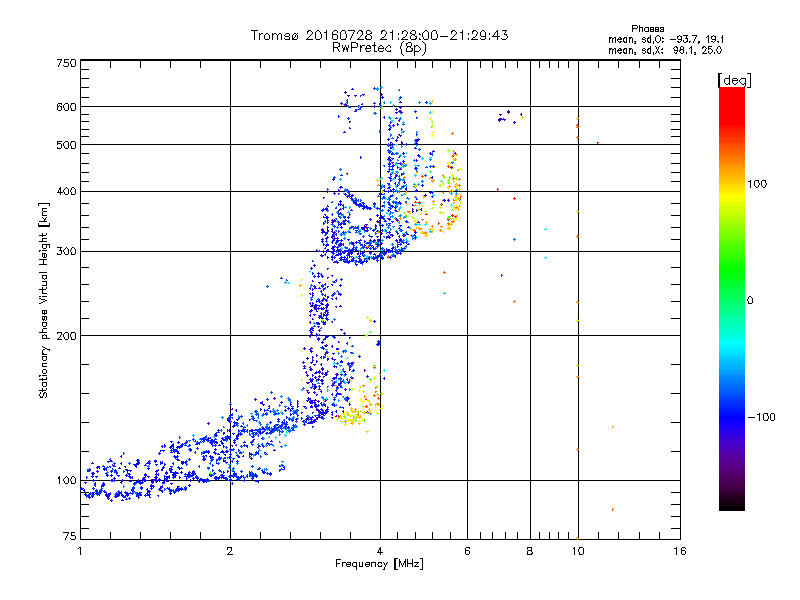Click the y-axis tick label '500'

tap(67, 145)
